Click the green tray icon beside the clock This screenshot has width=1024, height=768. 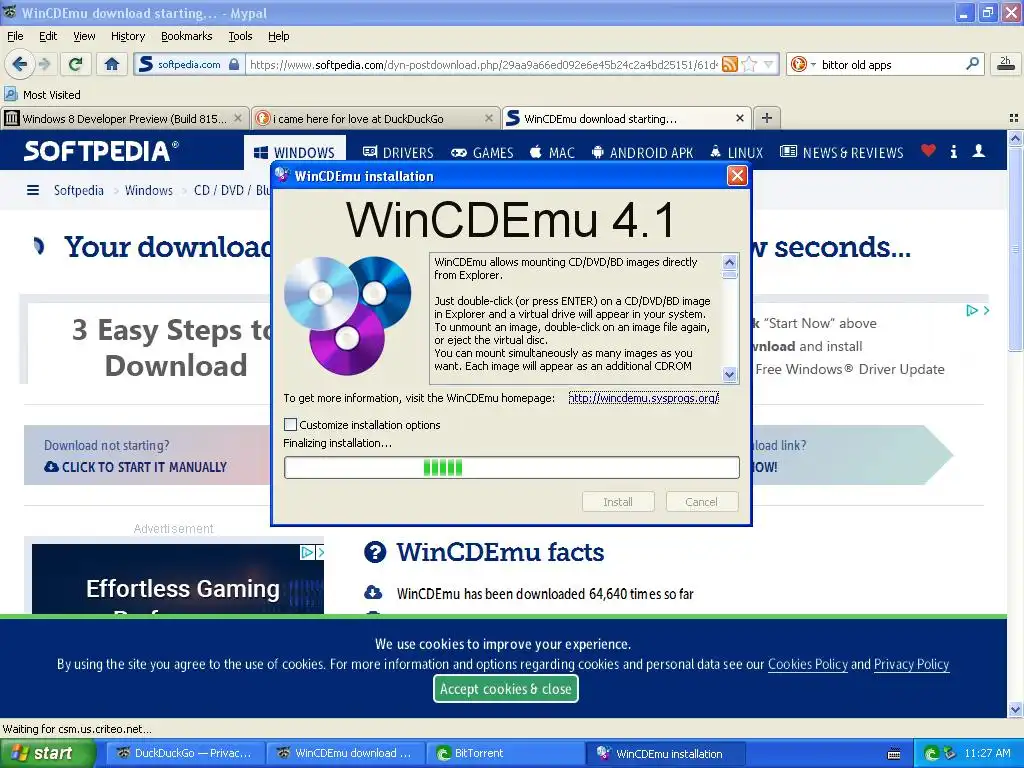pos(931,753)
